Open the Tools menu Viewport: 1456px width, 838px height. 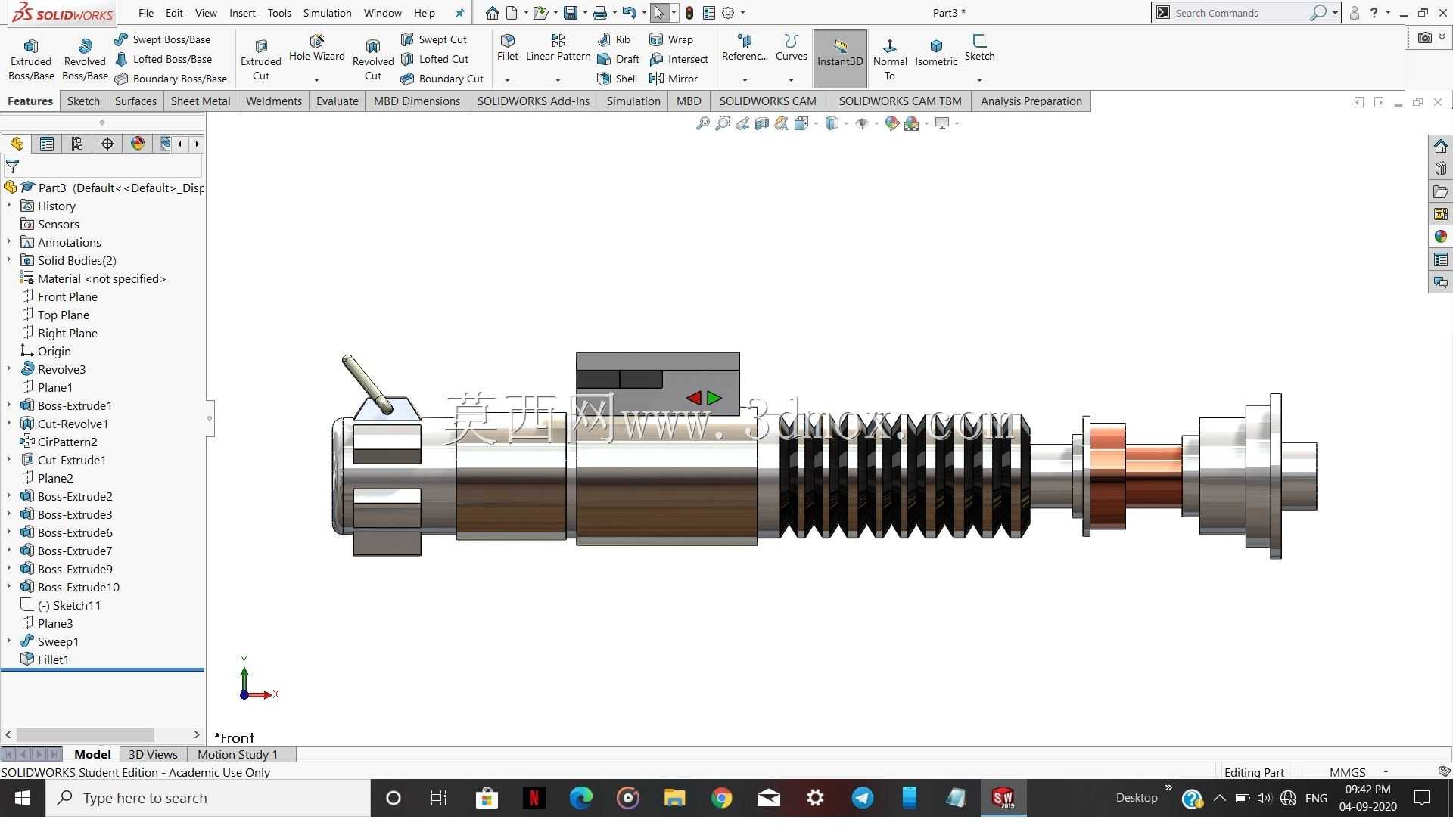pyautogui.click(x=279, y=13)
